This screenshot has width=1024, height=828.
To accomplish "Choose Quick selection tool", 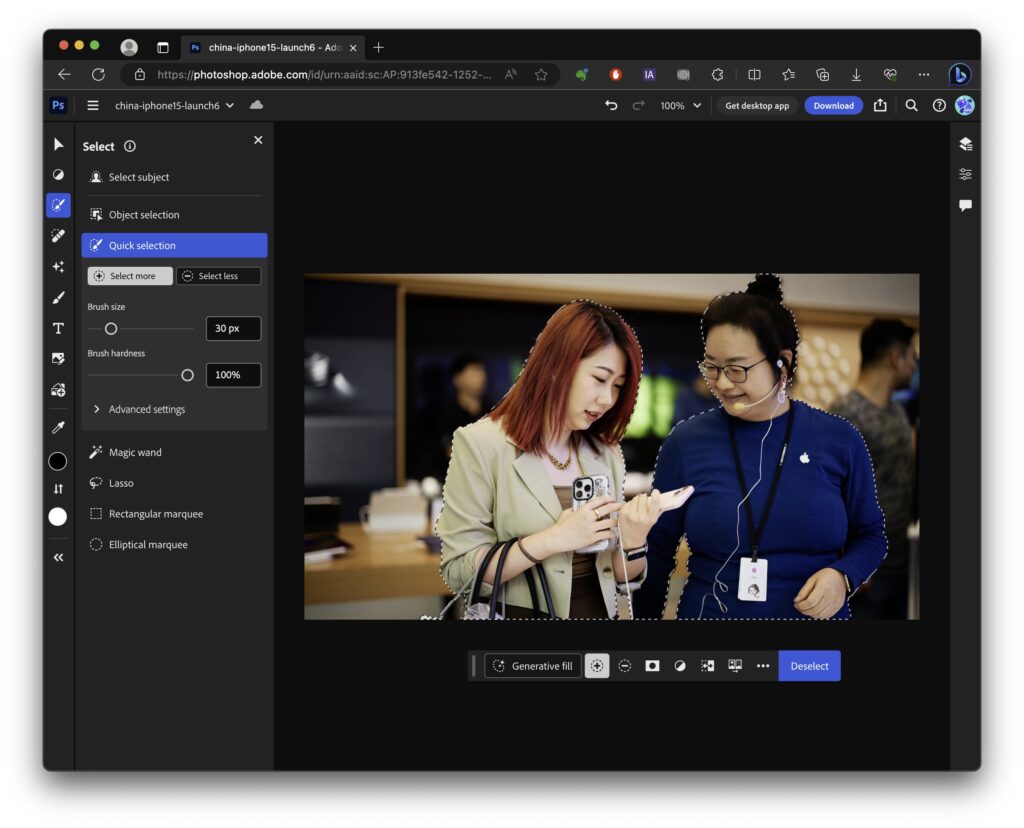I will pyautogui.click(x=174, y=246).
